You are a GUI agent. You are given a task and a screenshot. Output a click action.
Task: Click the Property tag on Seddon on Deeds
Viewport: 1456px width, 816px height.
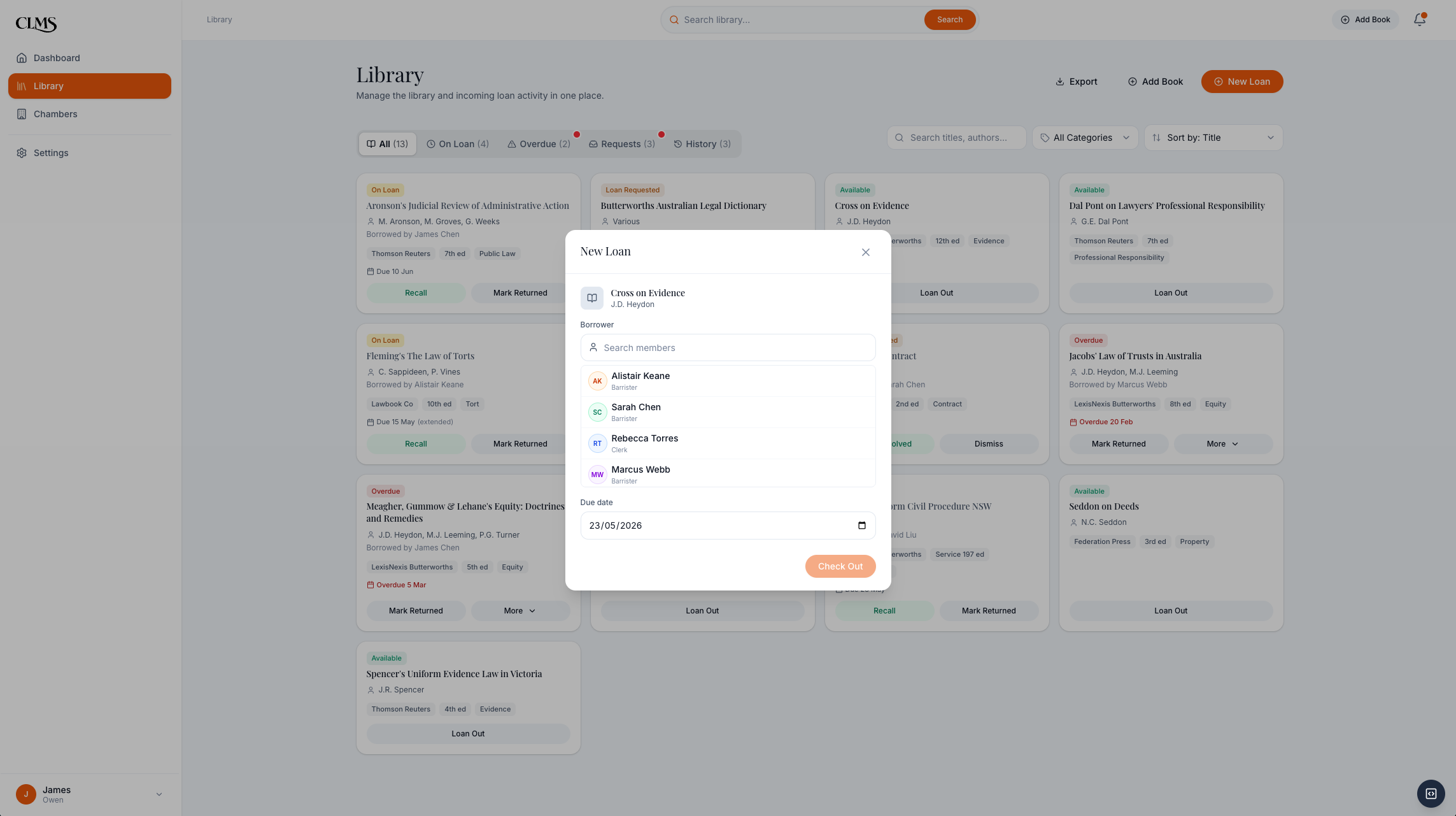pyautogui.click(x=1194, y=541)
